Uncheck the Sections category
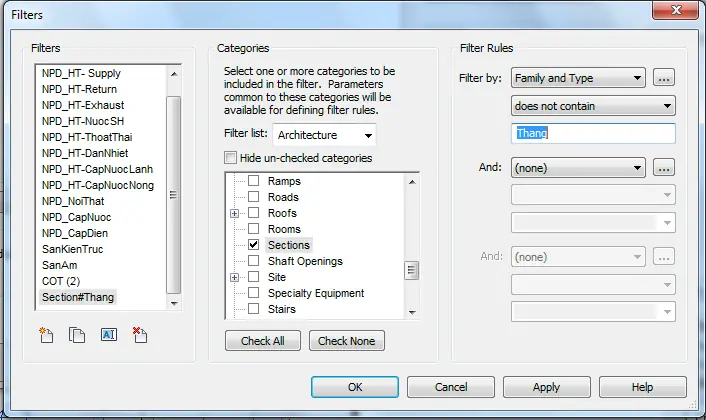The image size is (706, 420). [254, 245]
